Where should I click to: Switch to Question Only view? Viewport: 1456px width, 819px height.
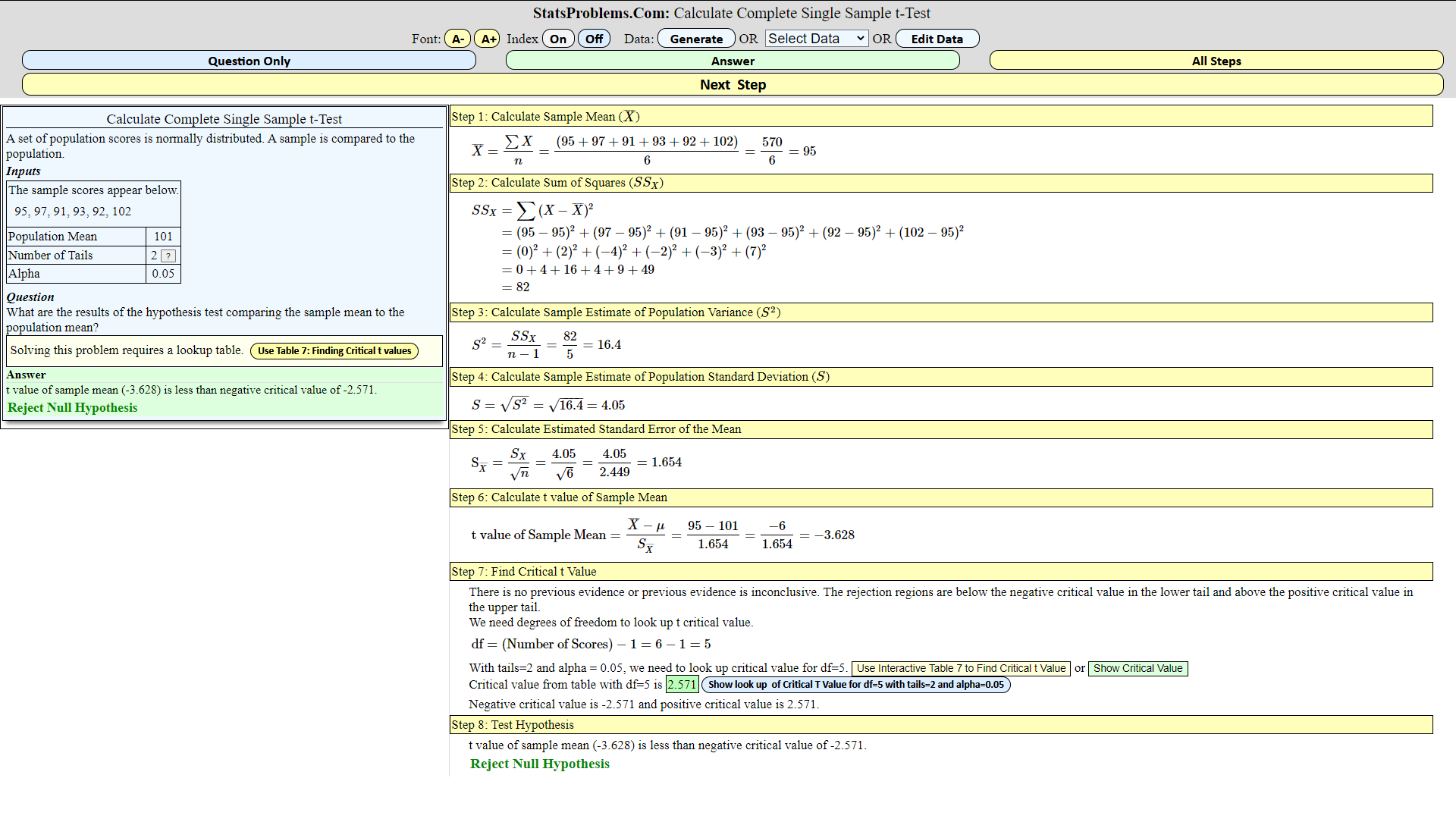click(x=249, y=61)
